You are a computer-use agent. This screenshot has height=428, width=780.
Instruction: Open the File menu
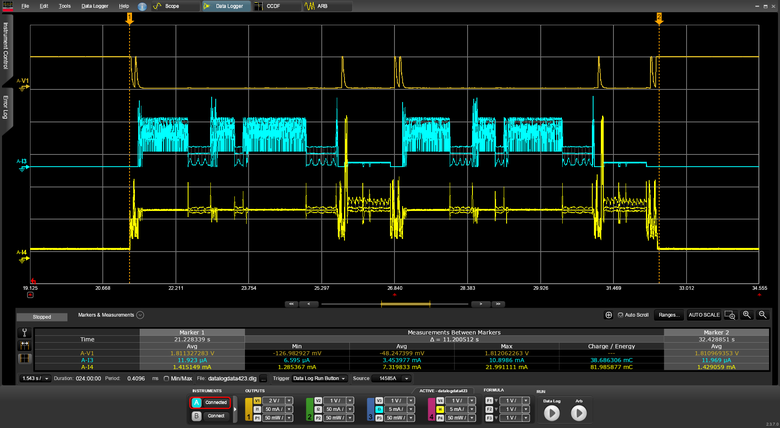[25, 6]
